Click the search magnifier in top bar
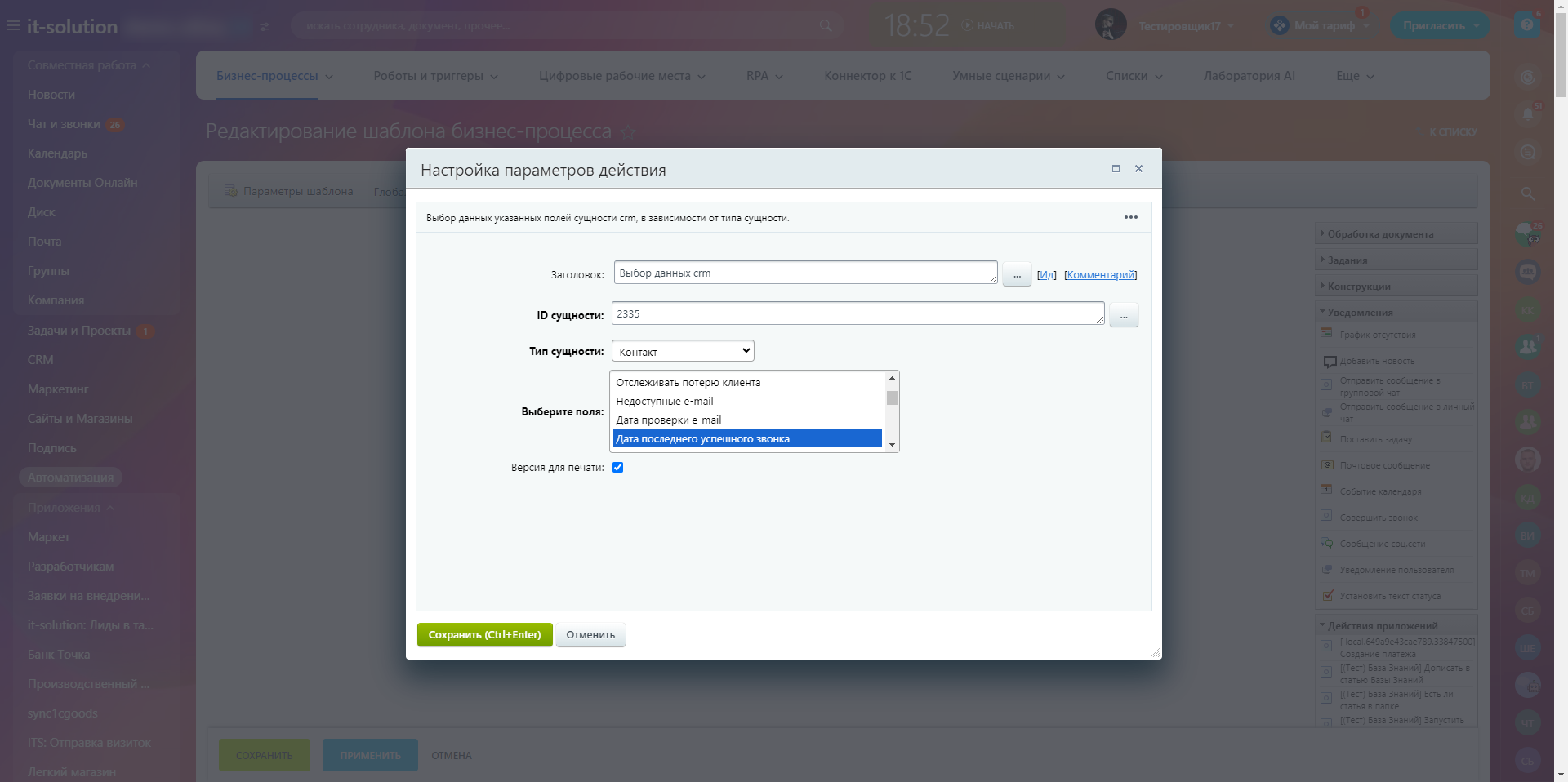The height and width of the screenshot is (782, 1568). coord(826,26)
